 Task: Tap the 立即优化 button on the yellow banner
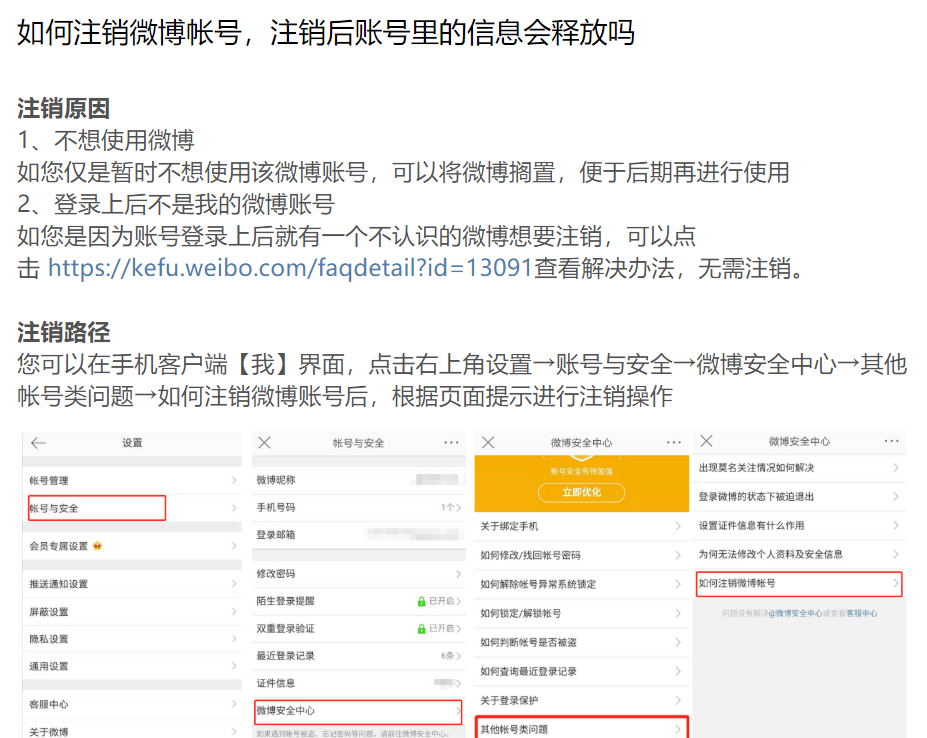[x=582, y=493]
